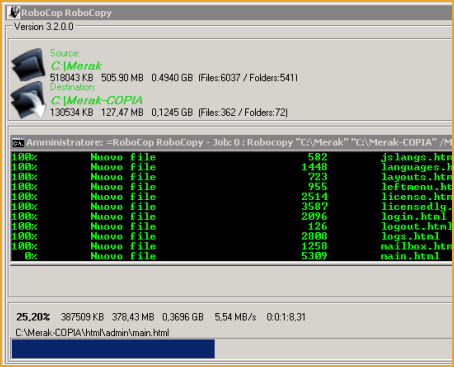The height and width of the screenshot is (367, 454).
Task: Click the elapsed time 0:0:1:8,31
Action: [286, 317]
